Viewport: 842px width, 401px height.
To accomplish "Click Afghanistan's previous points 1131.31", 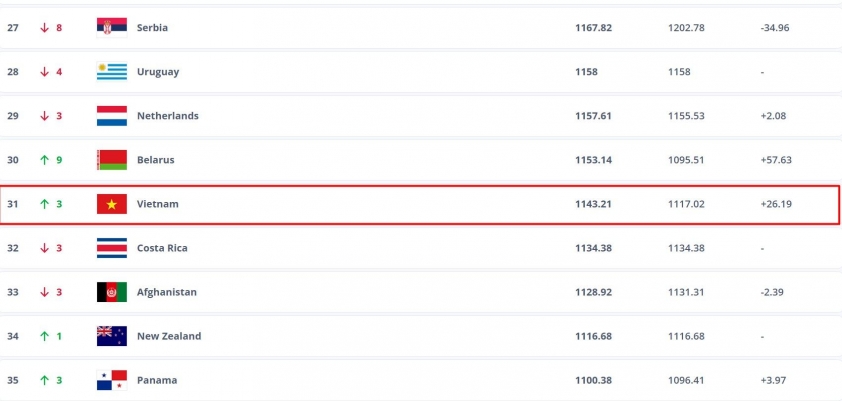I will pos(686,292).
